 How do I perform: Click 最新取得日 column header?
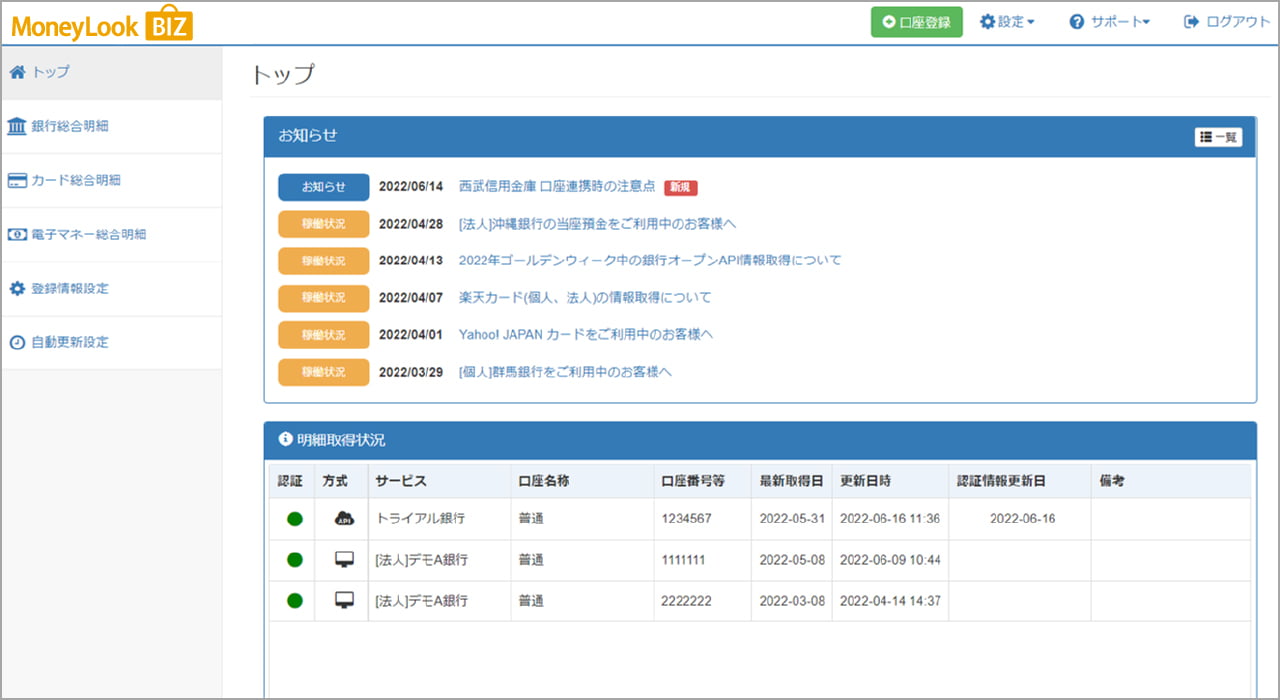[x=791, y=481]
